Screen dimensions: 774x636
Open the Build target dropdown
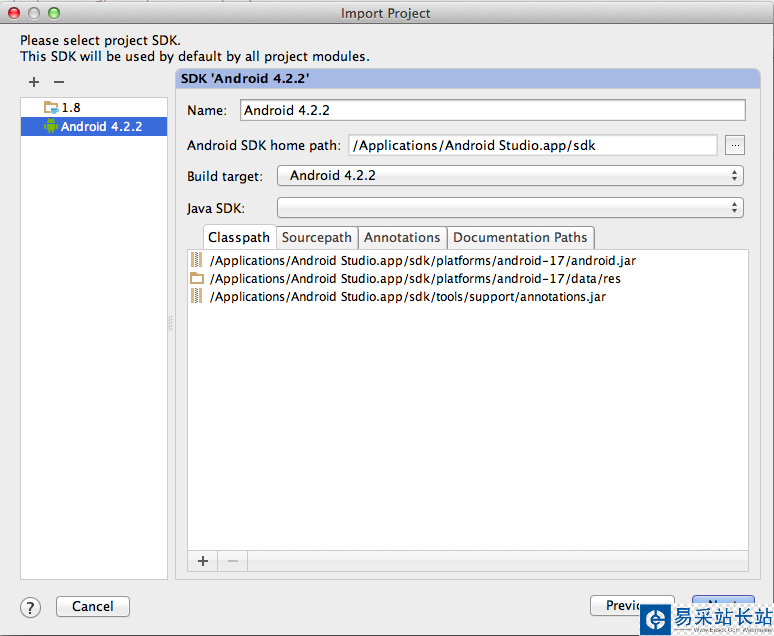click(x=510, y=176)
